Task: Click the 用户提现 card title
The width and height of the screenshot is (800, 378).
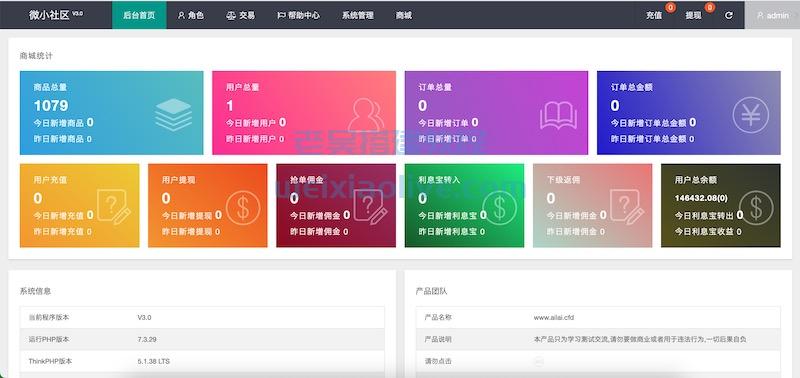Action: 179,180
